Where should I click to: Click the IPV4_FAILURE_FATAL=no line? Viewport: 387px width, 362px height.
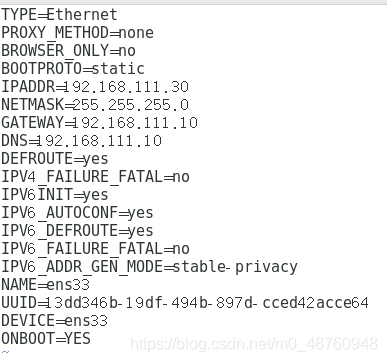(x=95, y=177)
